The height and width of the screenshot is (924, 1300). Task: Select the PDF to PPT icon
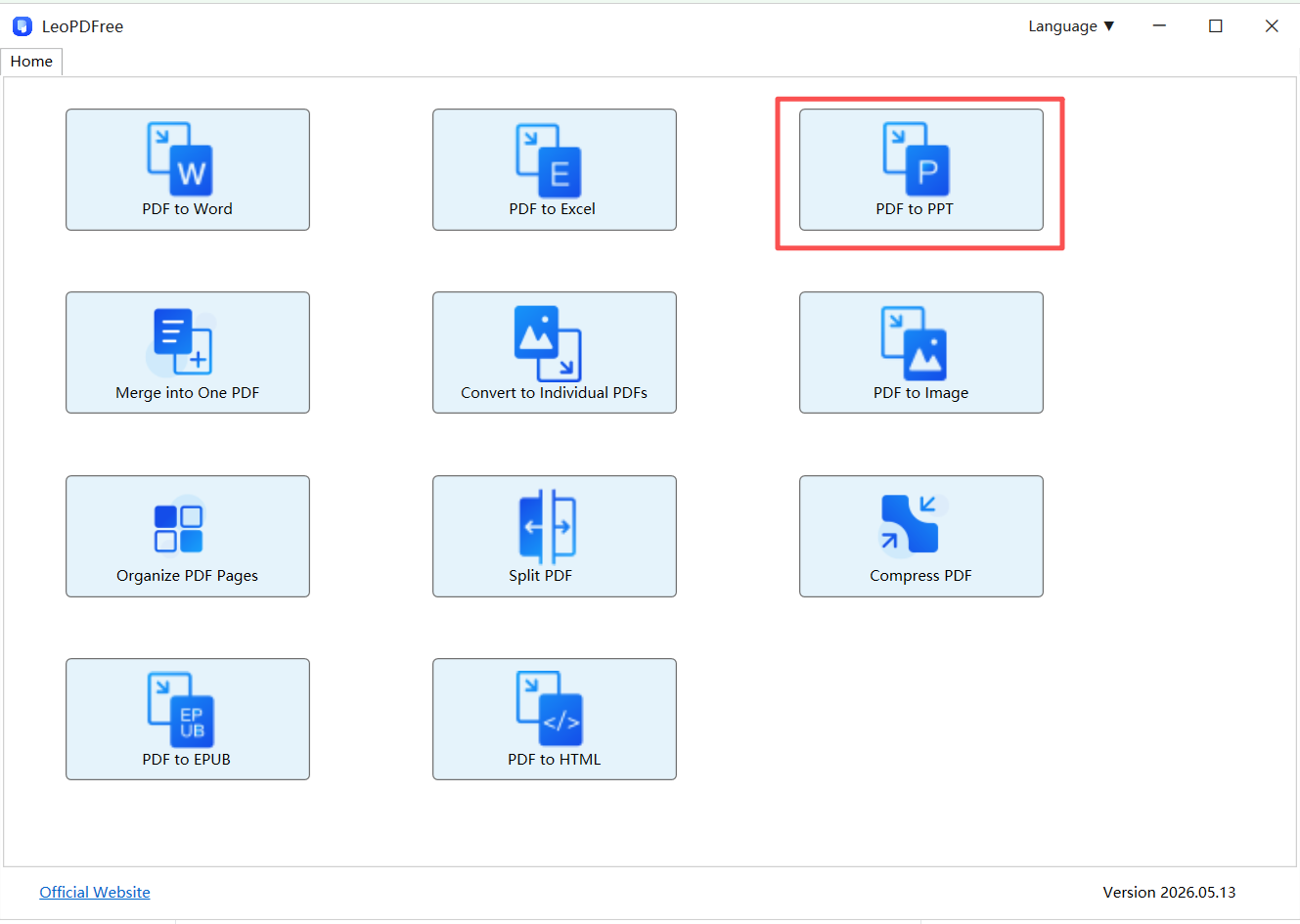[x=916, y=159]
